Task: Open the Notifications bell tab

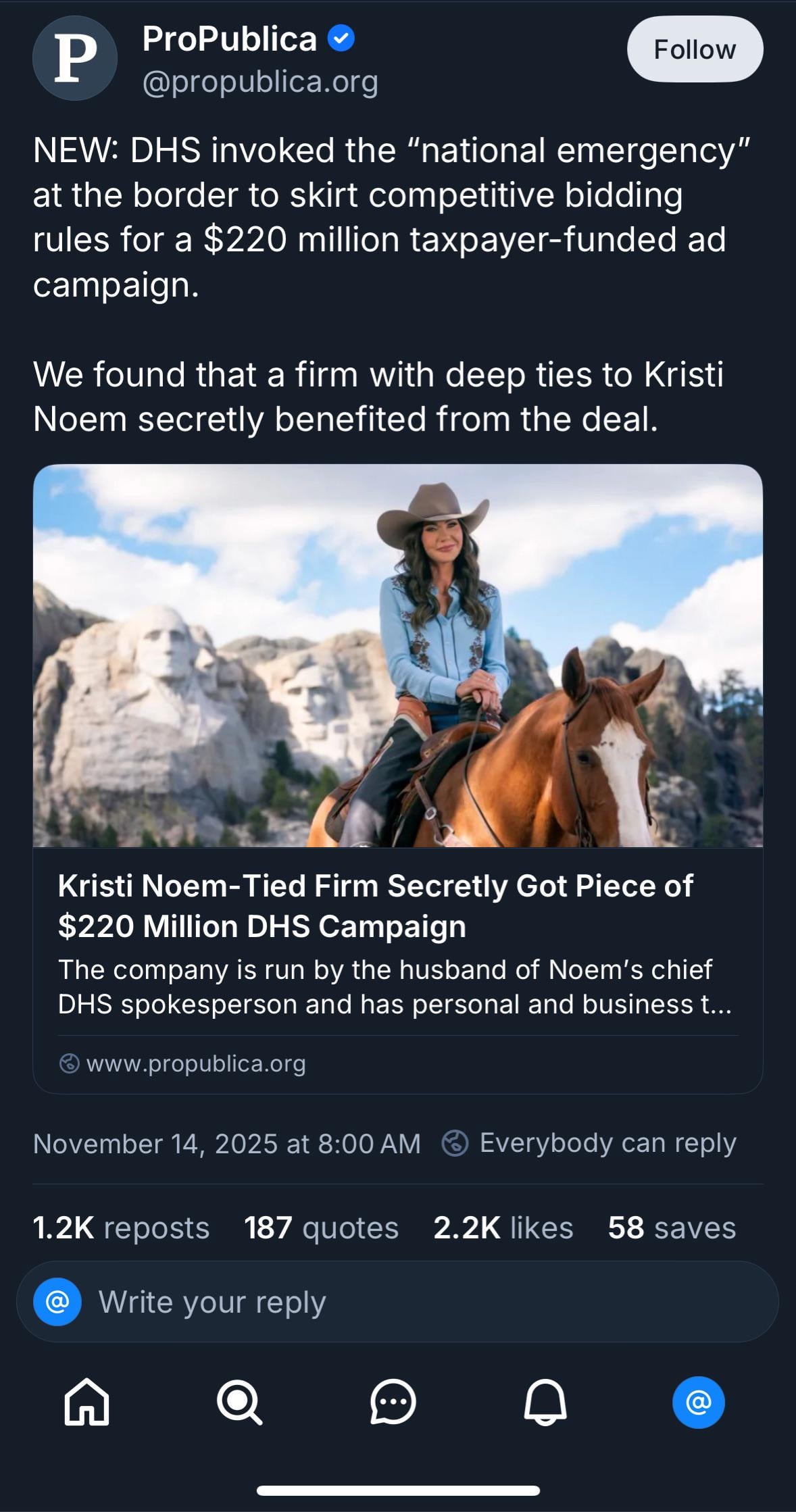Action: pos(545,1402)
